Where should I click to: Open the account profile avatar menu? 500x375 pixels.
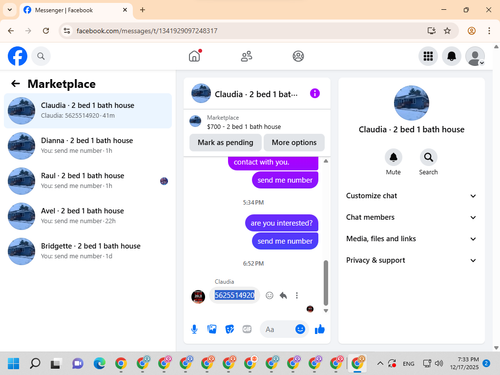(475, 56)
